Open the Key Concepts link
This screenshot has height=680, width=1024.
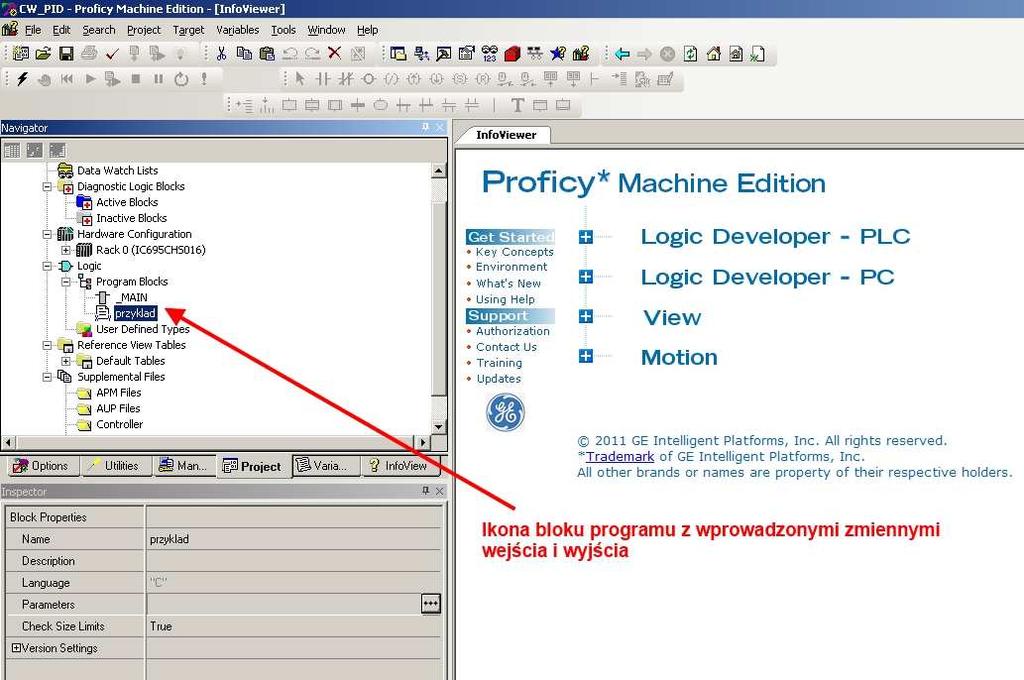click(515, 252)
